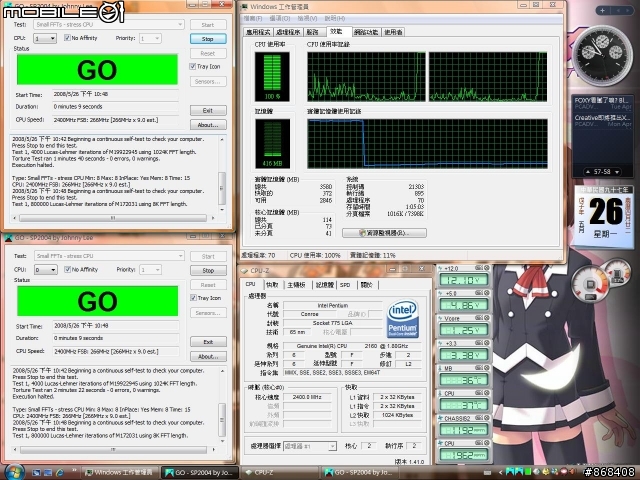Open the 選項(O) menu in Task Manager
The height and width of the screenshot is (480, 640).
pos(280,18)
